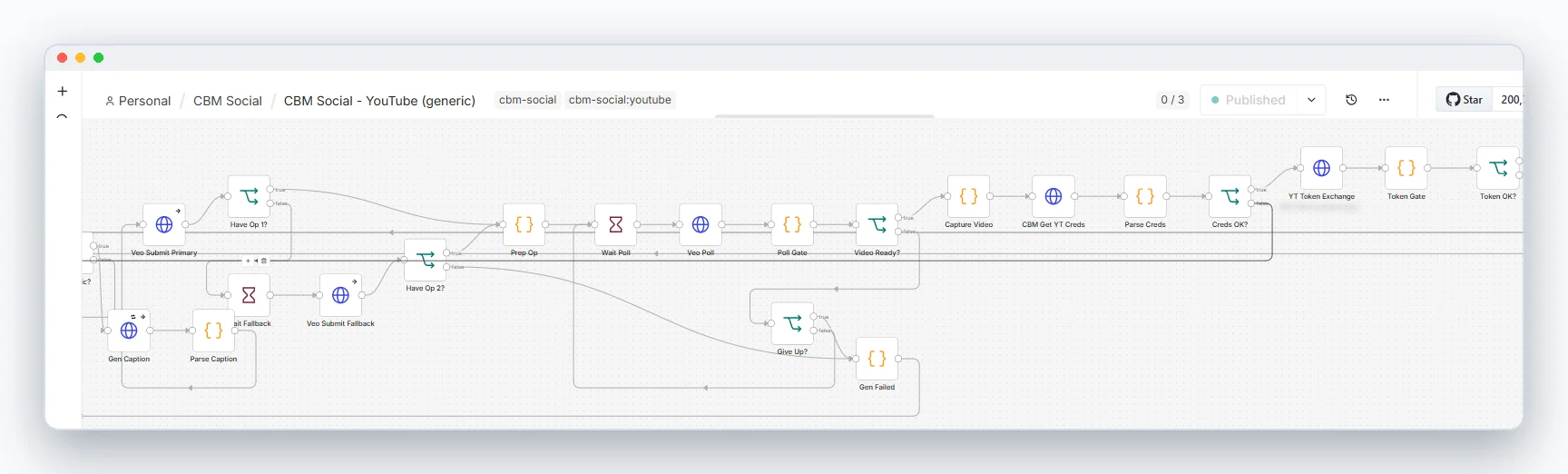This screenshot has width=1568, height=474.
Task: Expand the Published dropdown arrow
Action: 1311,100
